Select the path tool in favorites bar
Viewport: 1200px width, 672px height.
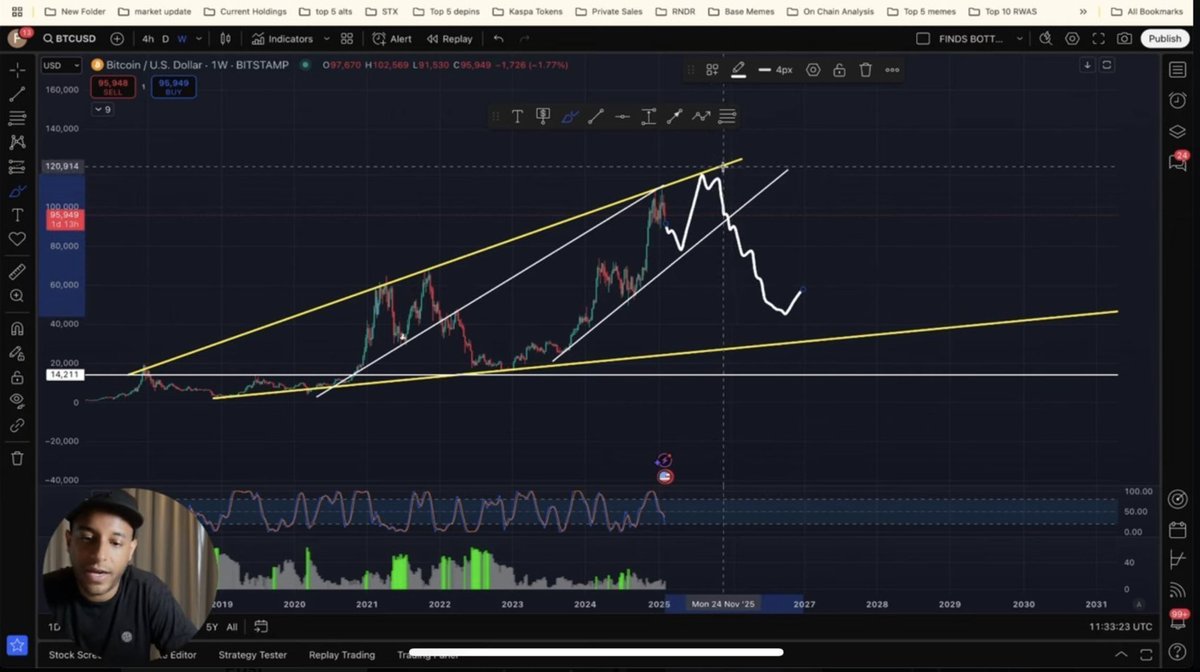click(x=701, y=117)
